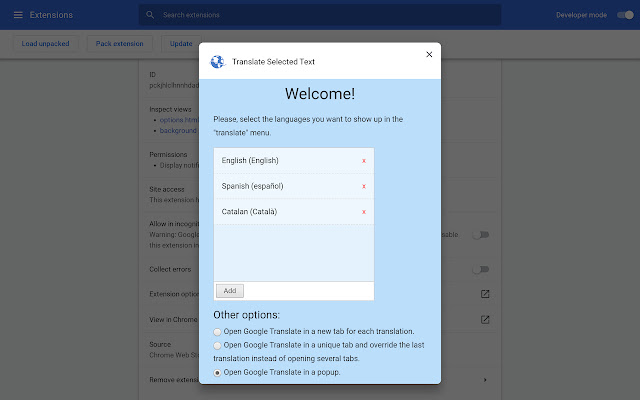Screen dimensions: 640x400
Task: Open background page inspect view link
Action: click(x=178, y=131)
